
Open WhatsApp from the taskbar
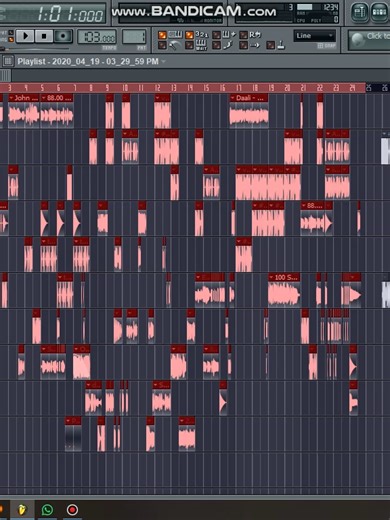point(47,510)
